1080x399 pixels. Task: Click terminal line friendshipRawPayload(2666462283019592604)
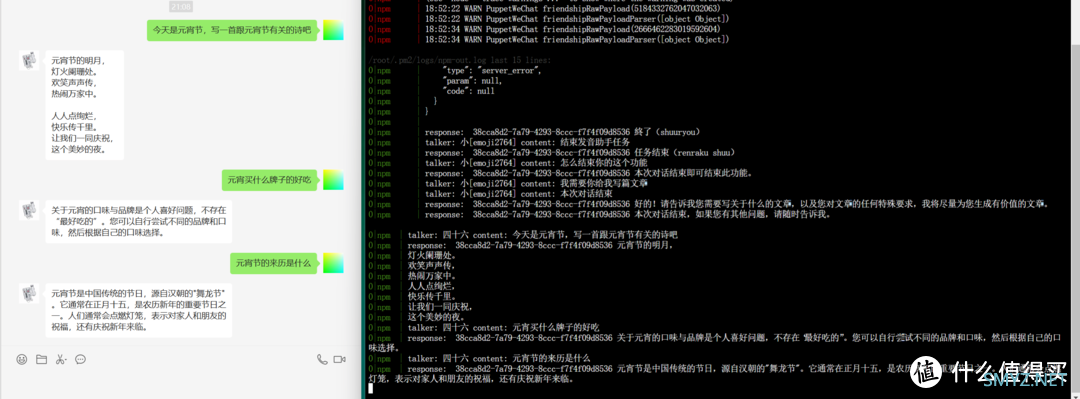click(x=572, y=29)
